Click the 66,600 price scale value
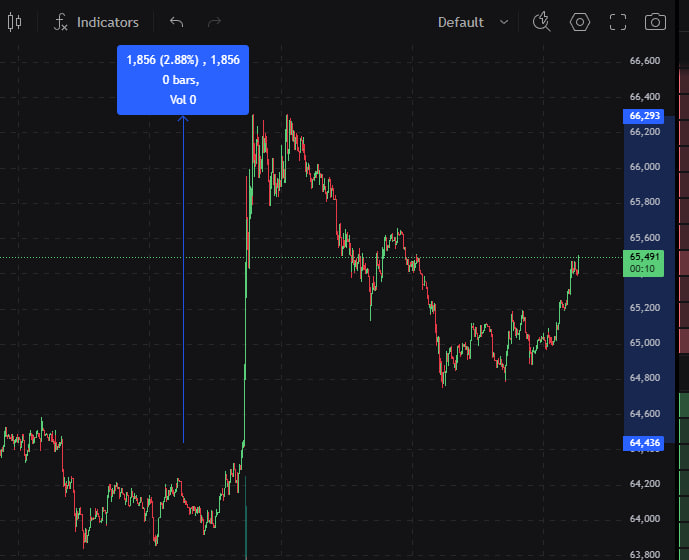This screenshot has width=689, height=560. [645, 61]
